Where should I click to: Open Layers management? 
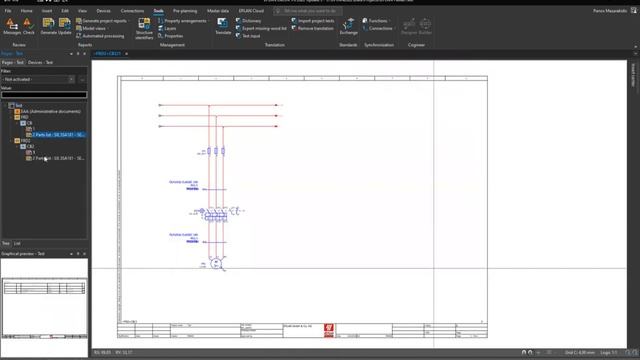click(x=167, y=29)
